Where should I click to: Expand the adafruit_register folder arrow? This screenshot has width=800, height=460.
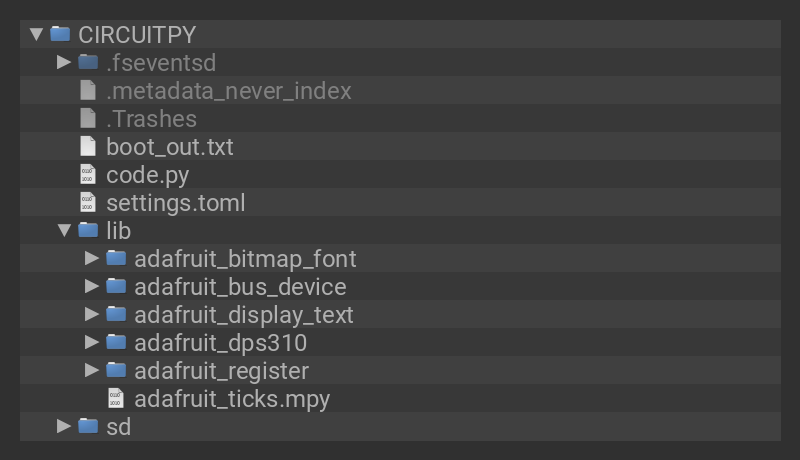coord(93,370)
